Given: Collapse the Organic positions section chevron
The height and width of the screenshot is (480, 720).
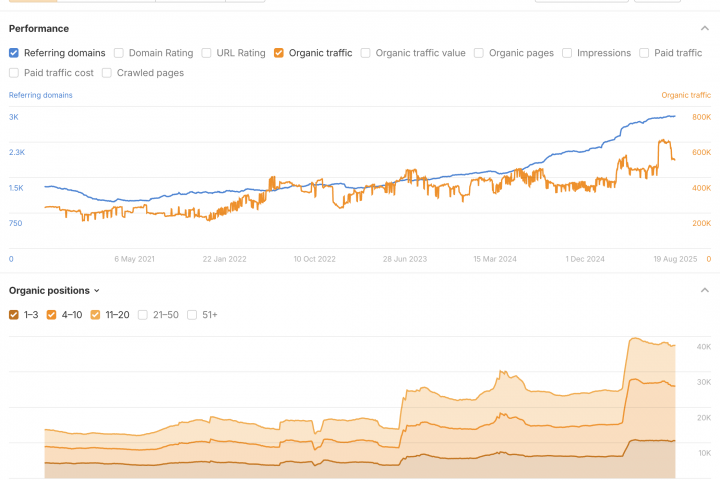Looking at the screenshot, I should [705, 290].
